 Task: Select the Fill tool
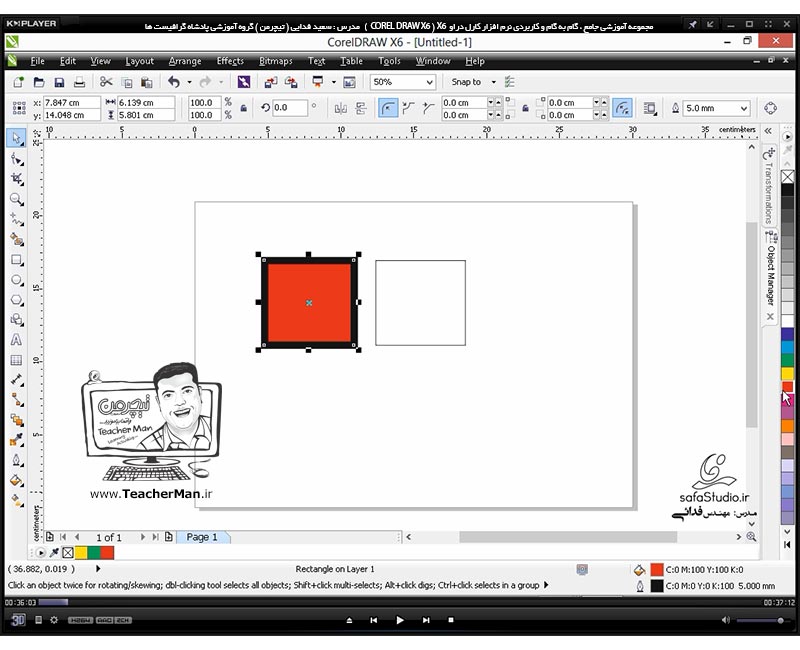click(x=16, y=480)
